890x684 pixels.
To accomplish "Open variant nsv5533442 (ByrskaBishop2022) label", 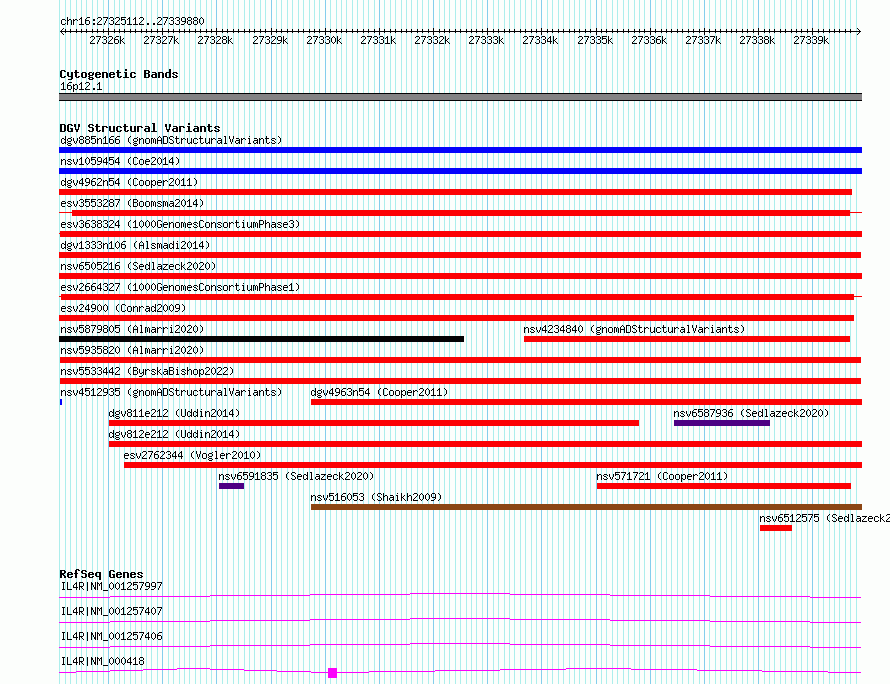I will 147,371.
